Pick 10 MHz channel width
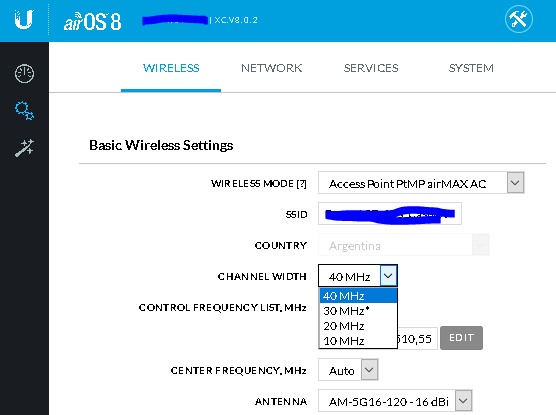Image resolution: width=556 pixels, height=415 pixels. point(358,341)
